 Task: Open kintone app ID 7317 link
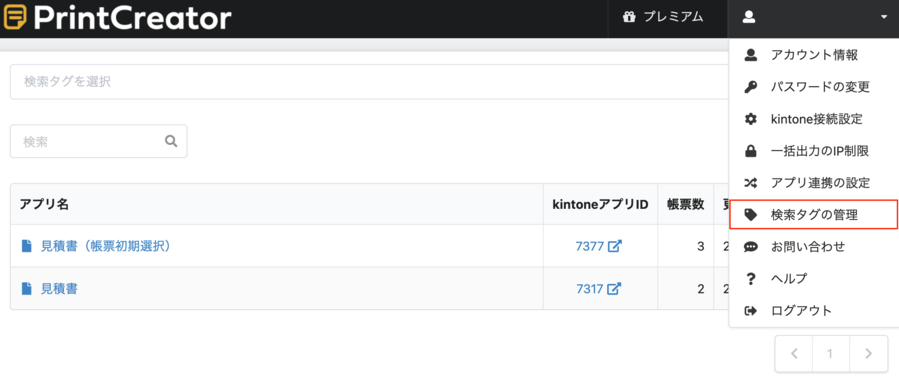(x=590, y=289)
